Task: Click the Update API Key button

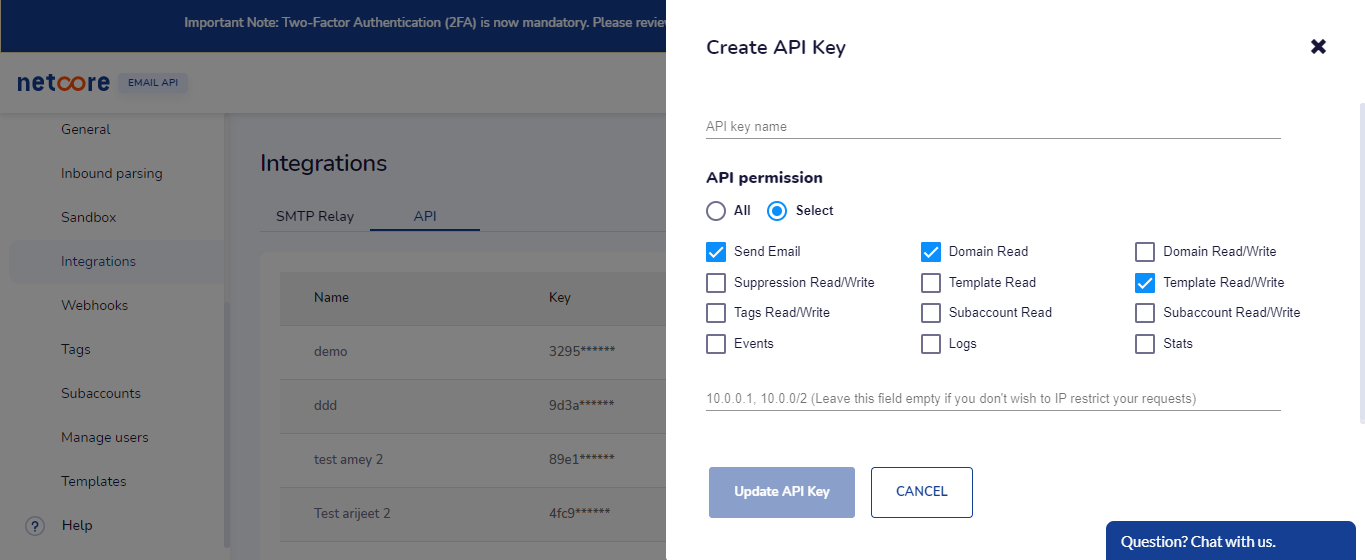Action: coord(781,492)
